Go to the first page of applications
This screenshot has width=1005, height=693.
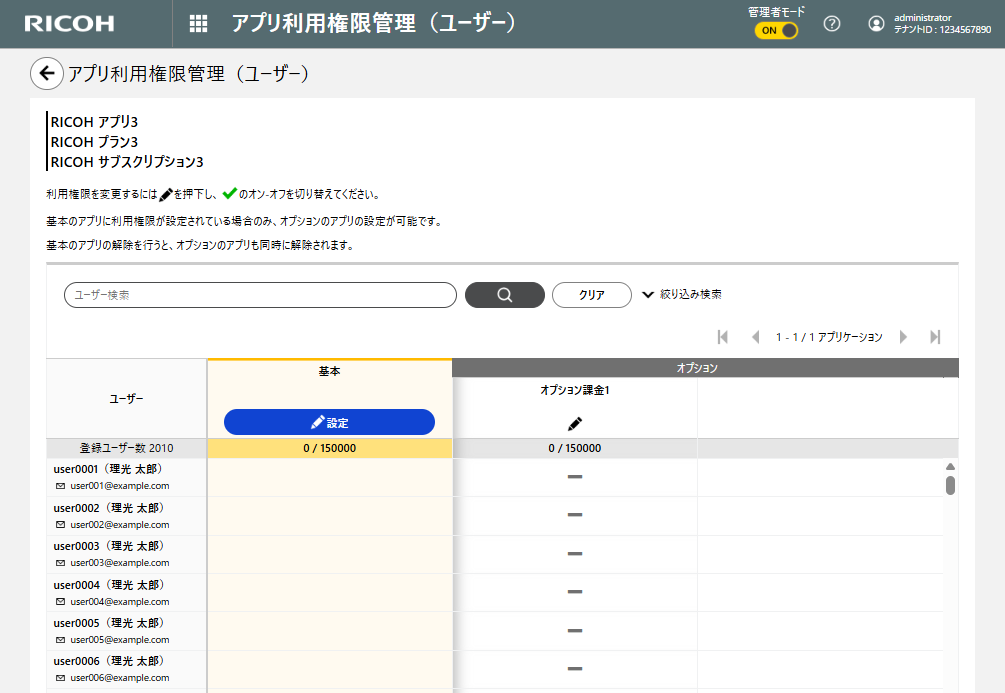point(723,337)
